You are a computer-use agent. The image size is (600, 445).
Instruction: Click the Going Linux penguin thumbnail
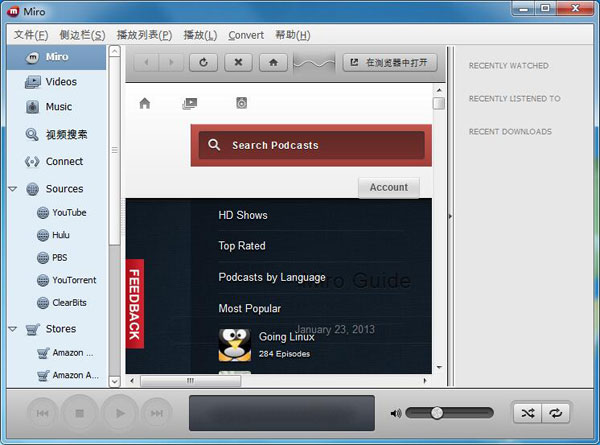235,345
